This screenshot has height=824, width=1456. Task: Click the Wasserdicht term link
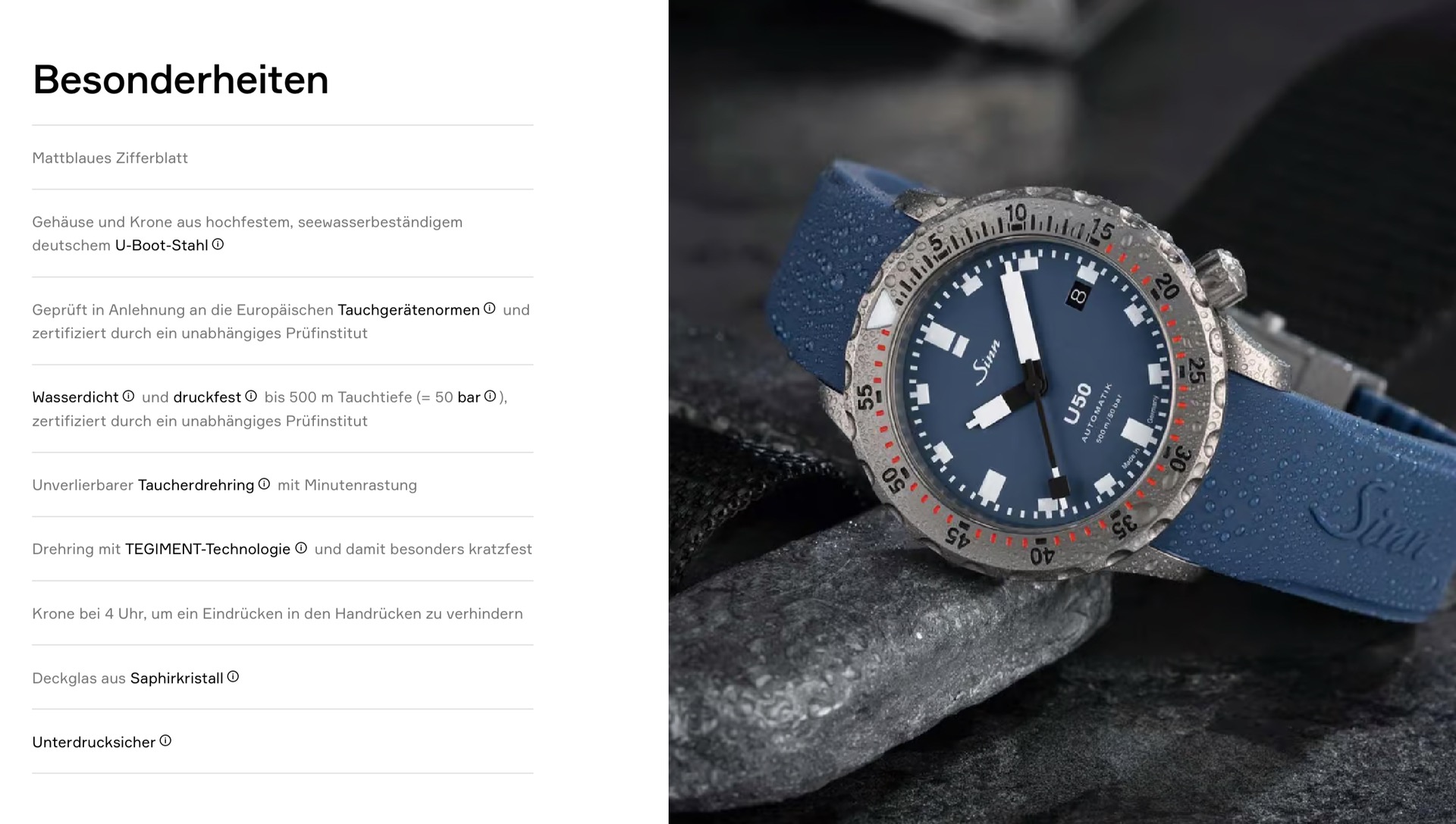[75, 397]
